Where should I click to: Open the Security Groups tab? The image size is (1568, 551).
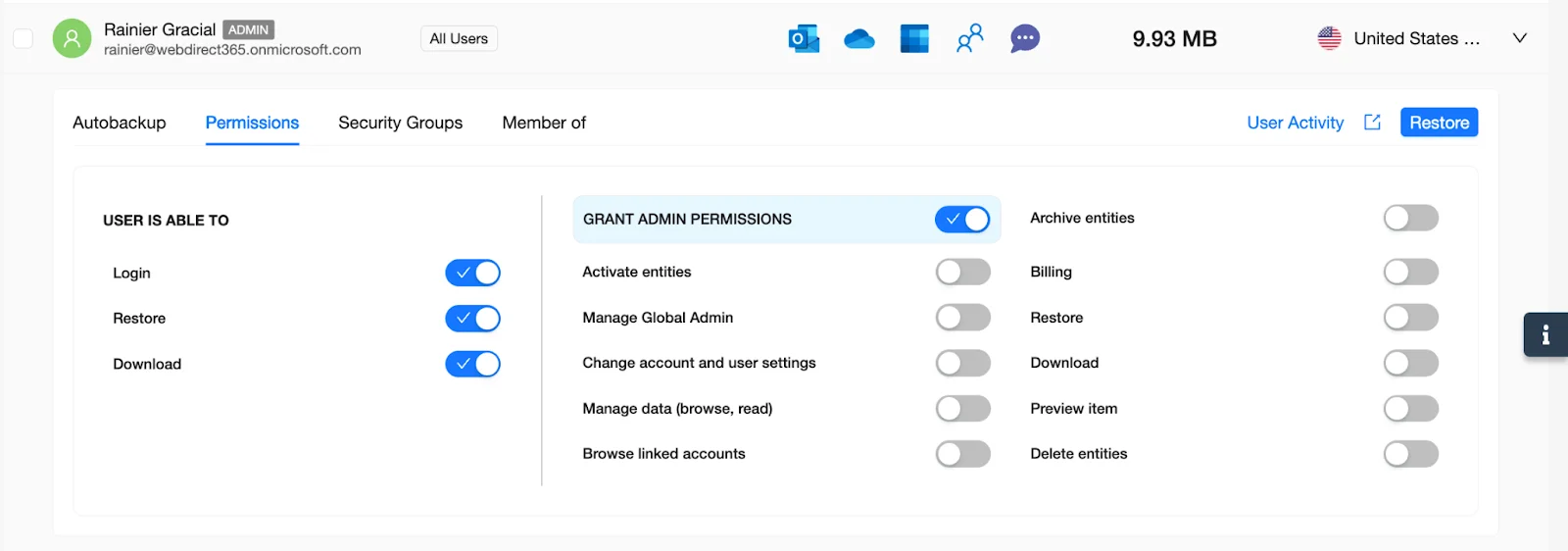point(401,123)
